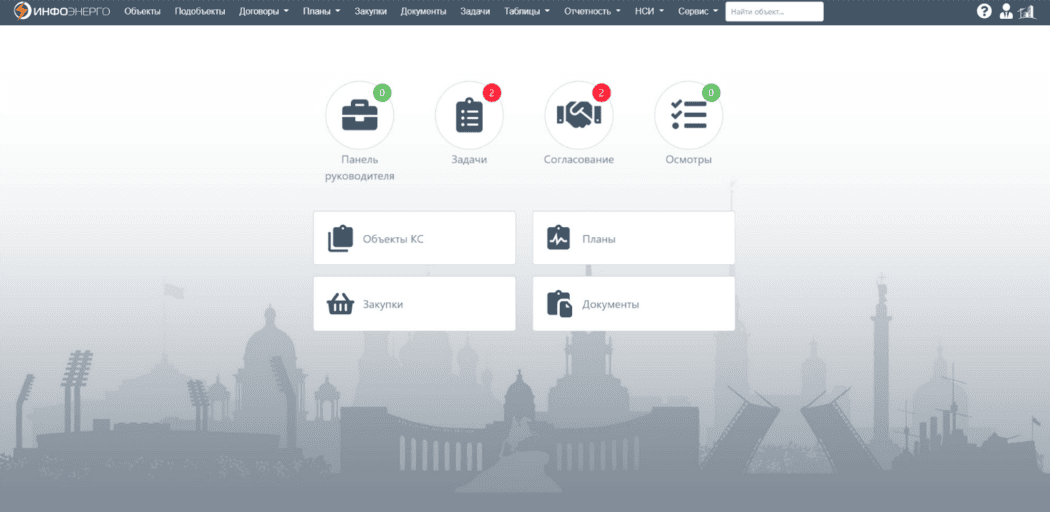This screenshot has width=1050, height=512.
Task: Click the red 2 badge on Согласование
Action: pos(601,93)
